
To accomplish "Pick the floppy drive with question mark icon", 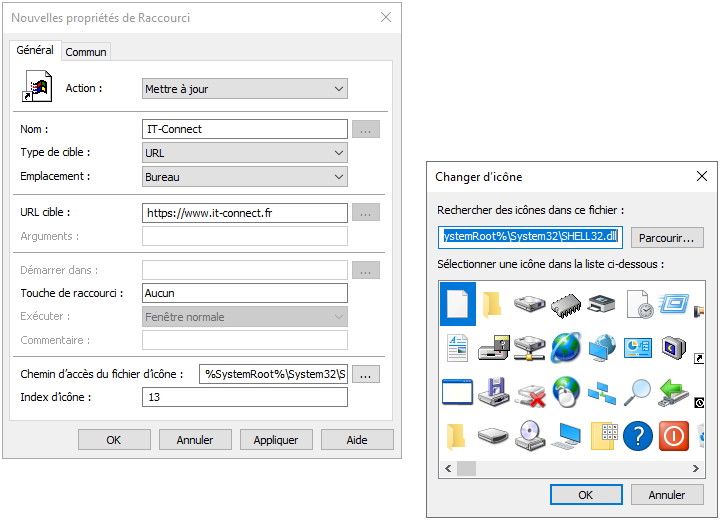I will 494,348.
